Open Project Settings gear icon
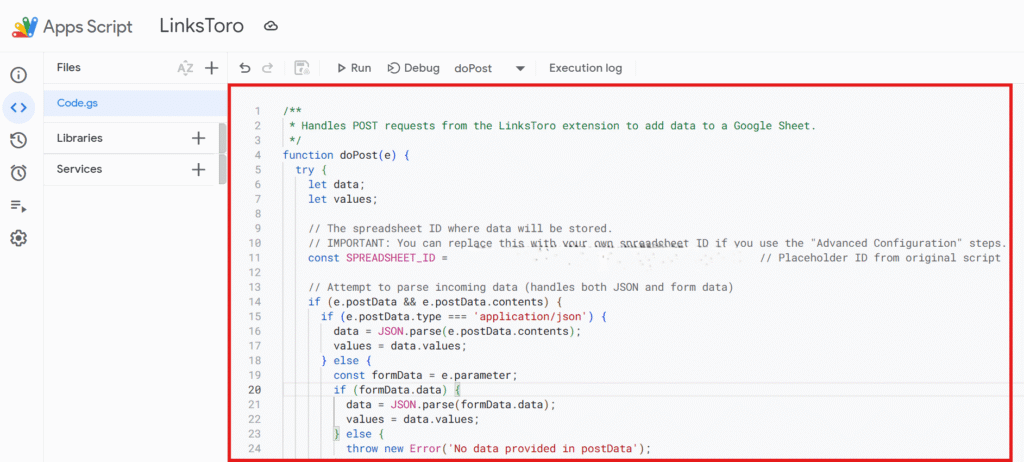Viewport: 1024px width, 462px height. pyautogui.click(x=18, y=238)
